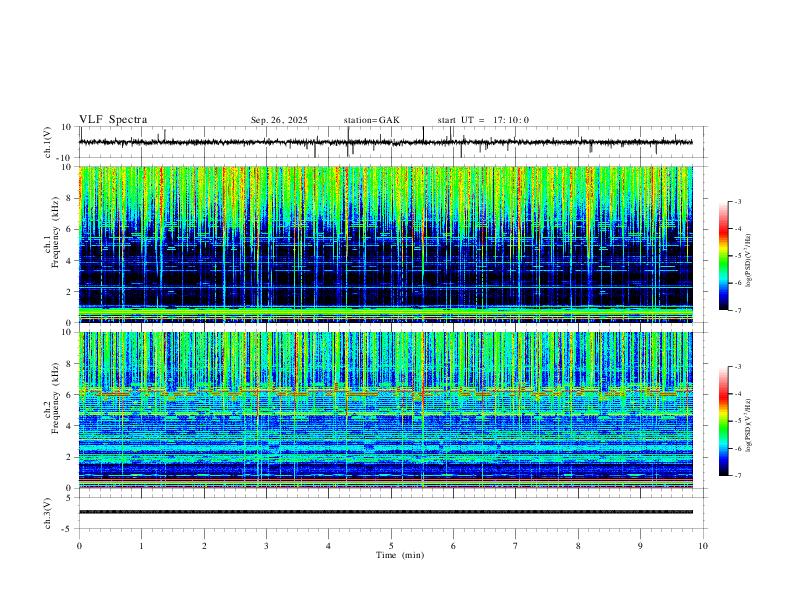792x612 pixels.
Task: Click the x-axis tick label "0"
Action: point(79,546)
